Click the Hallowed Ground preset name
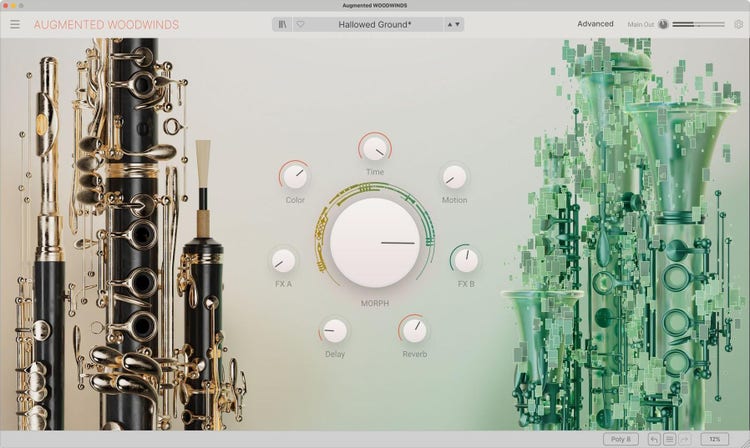The image size is (750, 448). tap(375, 24)
